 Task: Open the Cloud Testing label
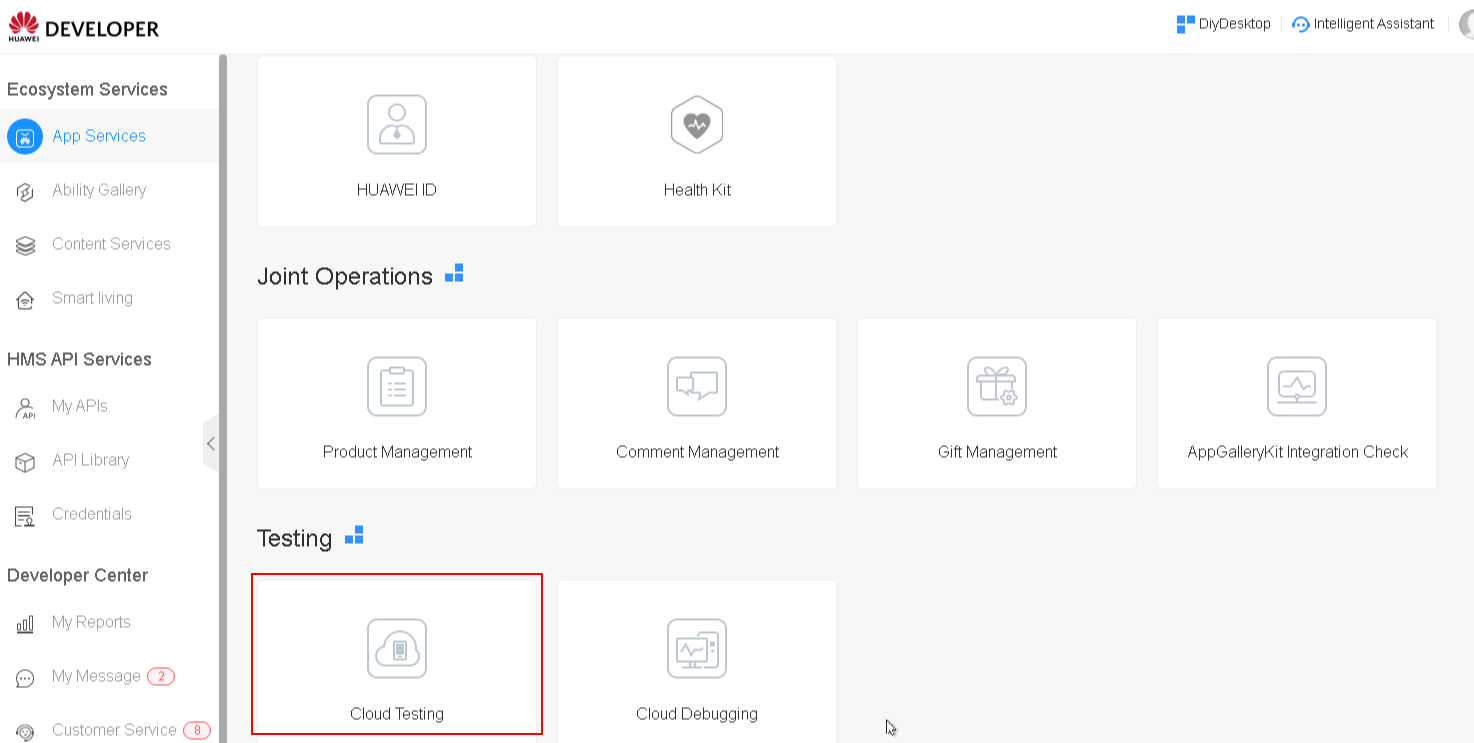(397, 714)
